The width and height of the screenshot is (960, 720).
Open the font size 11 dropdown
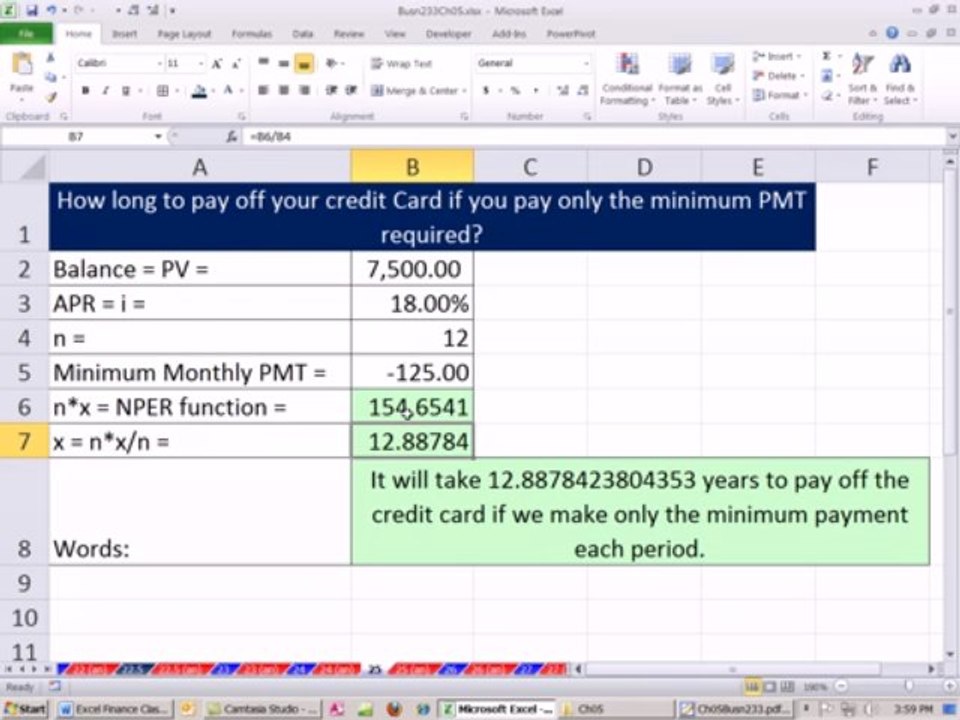[x=200, y=63]
